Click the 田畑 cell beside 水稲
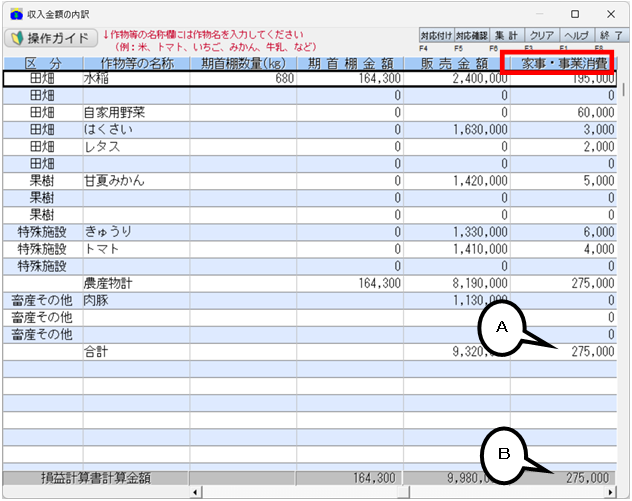 [43, 78]
